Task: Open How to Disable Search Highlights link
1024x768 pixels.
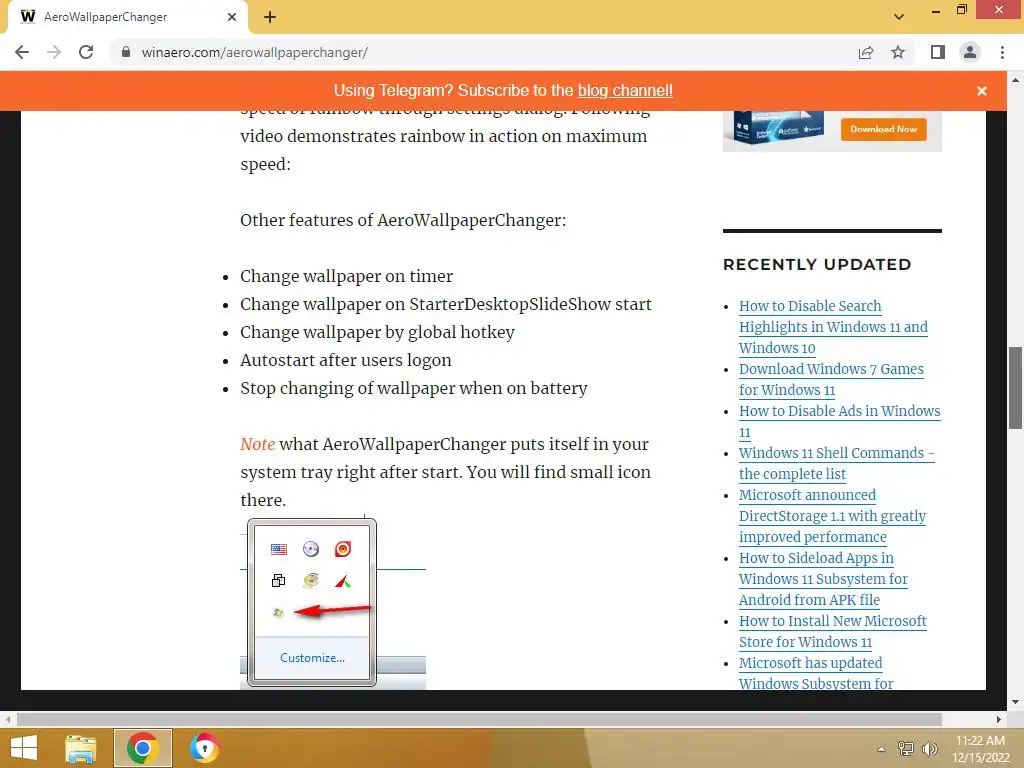Action: coord(833,327)
